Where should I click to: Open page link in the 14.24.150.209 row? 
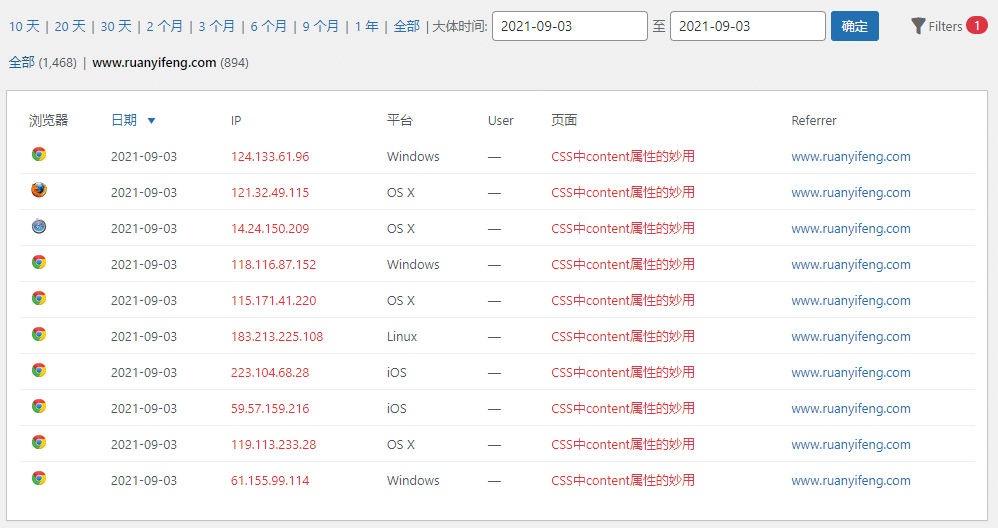622,228
